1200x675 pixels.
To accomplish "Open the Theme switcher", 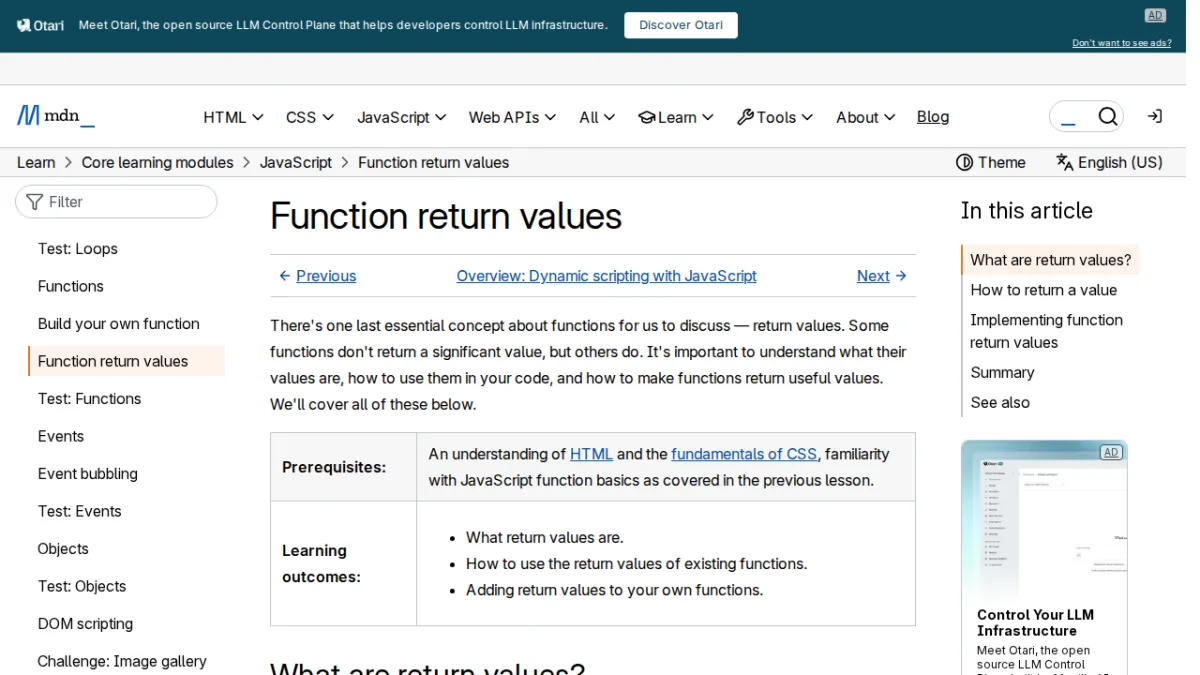I will [991, 162].
